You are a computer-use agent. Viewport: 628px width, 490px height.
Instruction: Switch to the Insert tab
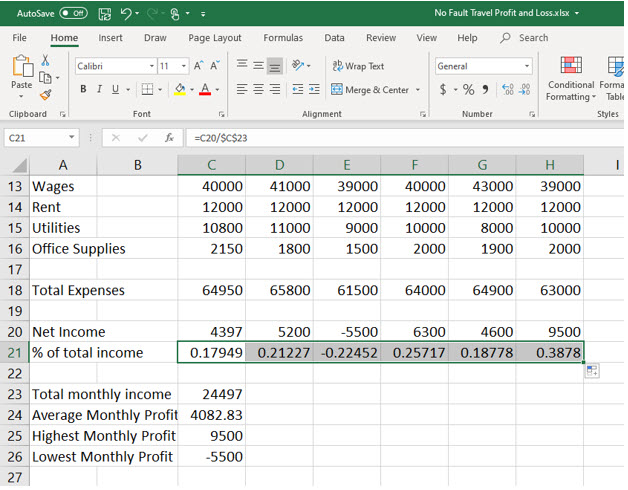(x=110, y=38)
